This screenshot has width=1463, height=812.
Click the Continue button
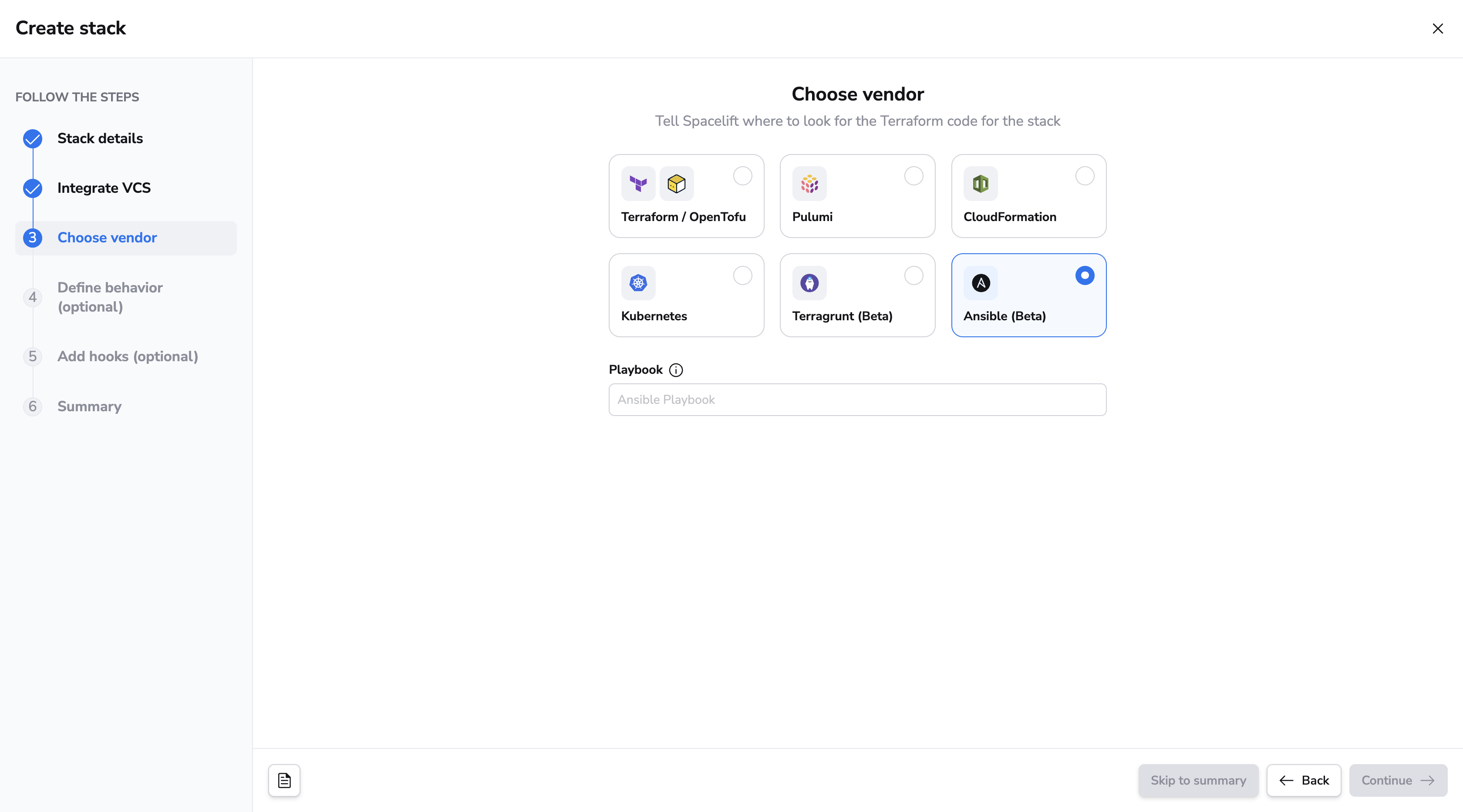(x=1398, y=780)
